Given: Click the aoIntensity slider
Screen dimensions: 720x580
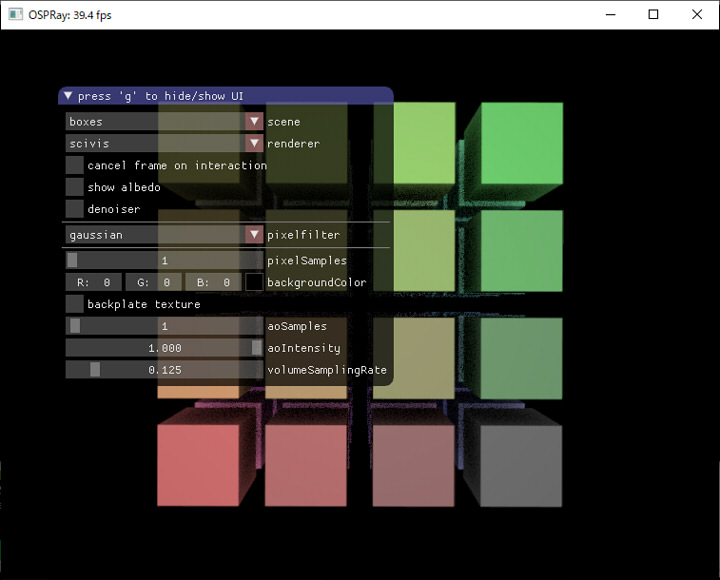Looking at the screenshot, I should point(164,348).
